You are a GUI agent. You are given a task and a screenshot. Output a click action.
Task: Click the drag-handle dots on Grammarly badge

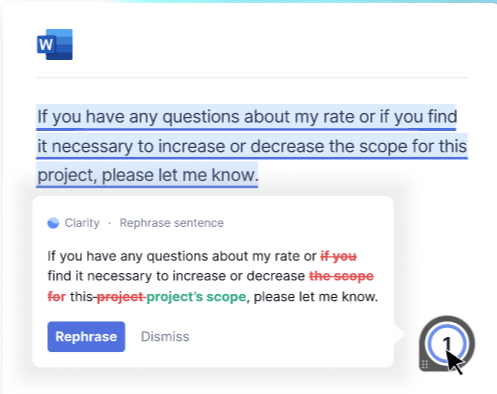(x=425, y=364)
